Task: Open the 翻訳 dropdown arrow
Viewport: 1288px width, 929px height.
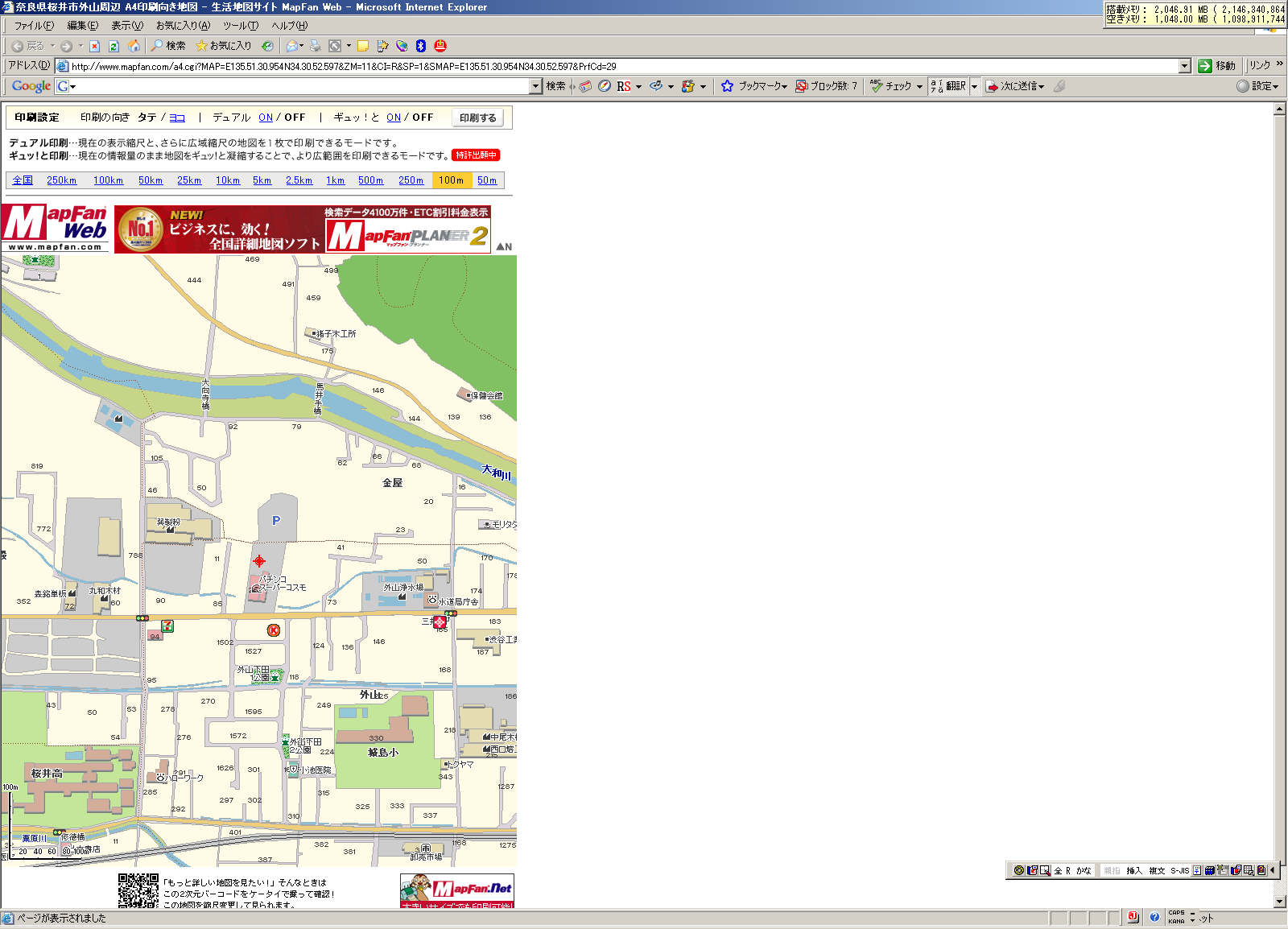Action: 974,86
